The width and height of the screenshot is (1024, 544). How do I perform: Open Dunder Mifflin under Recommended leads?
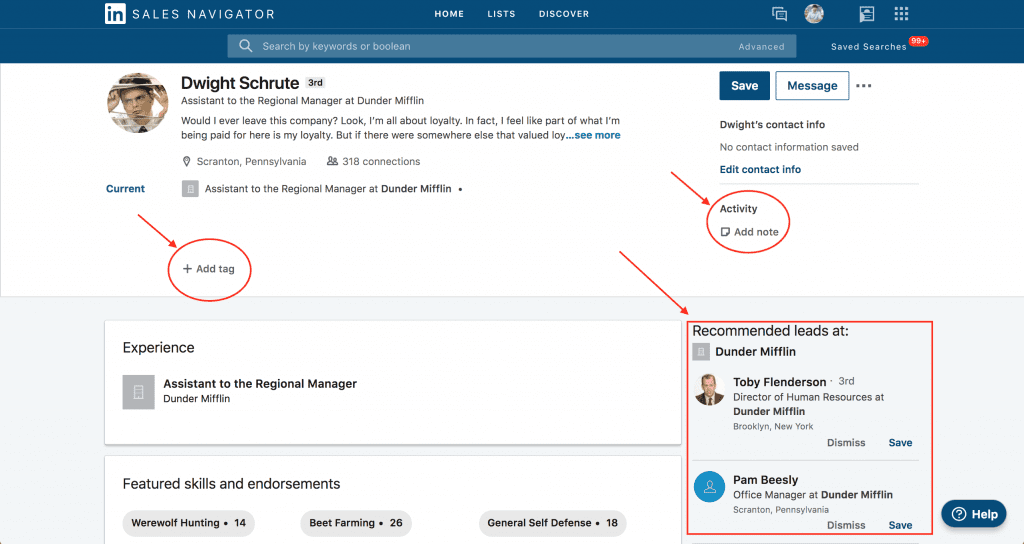[756, 351]
